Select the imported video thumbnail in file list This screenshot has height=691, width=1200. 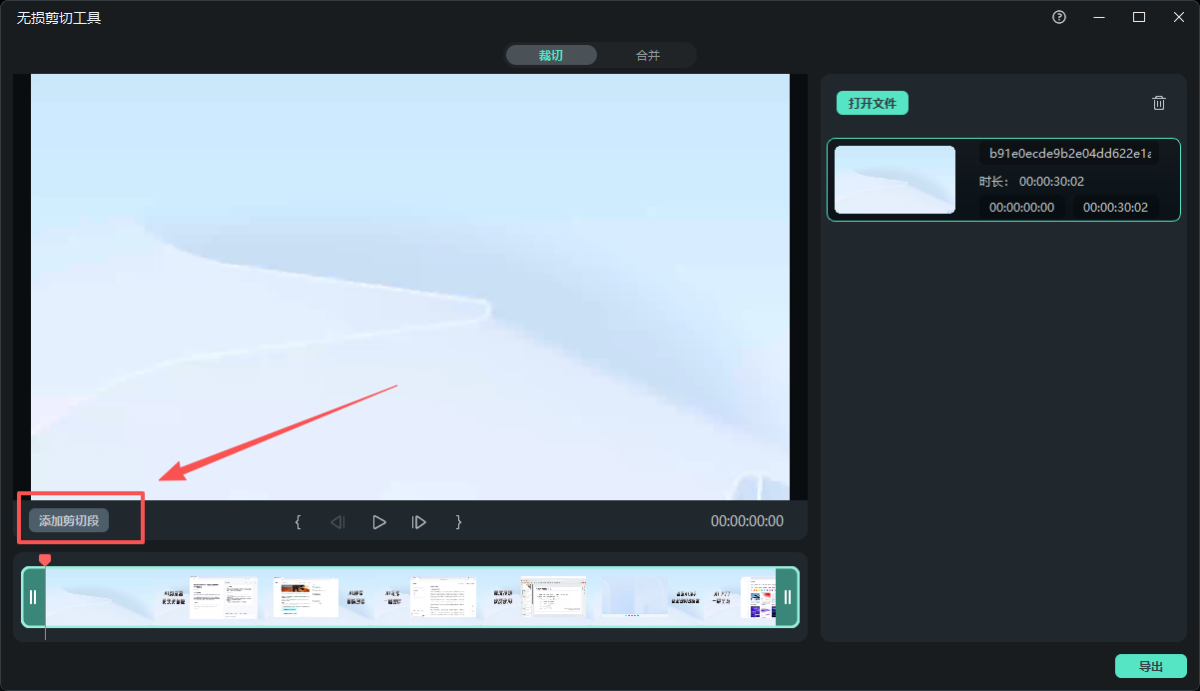[894, 180]
